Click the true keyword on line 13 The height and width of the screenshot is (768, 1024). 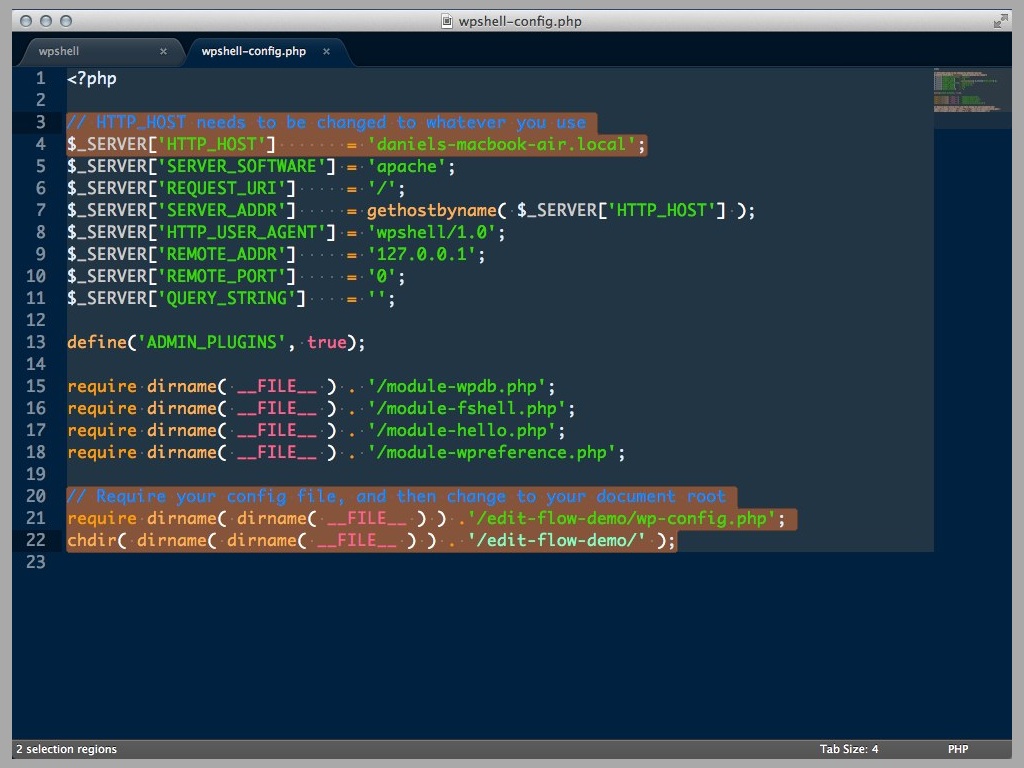[327, 342]
